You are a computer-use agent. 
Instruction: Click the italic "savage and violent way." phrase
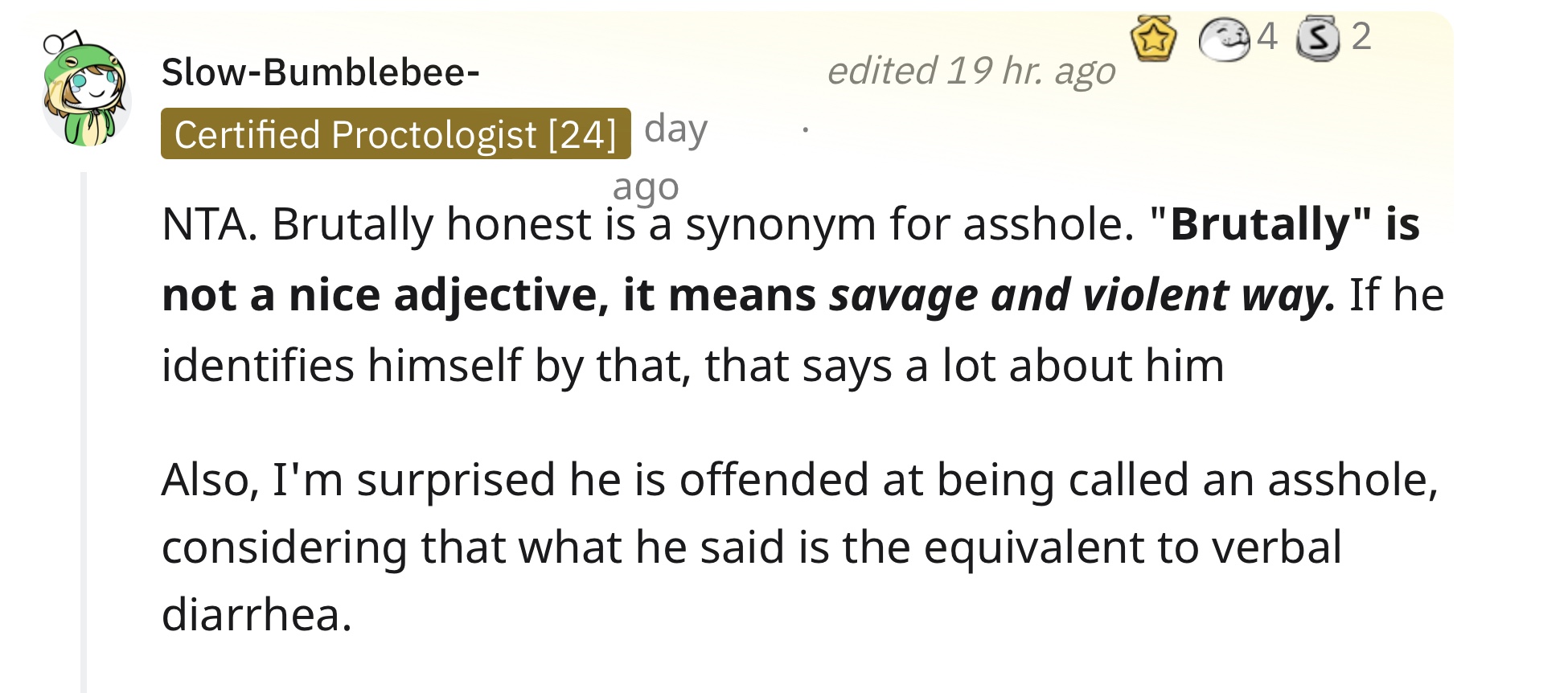(1082, 295)
